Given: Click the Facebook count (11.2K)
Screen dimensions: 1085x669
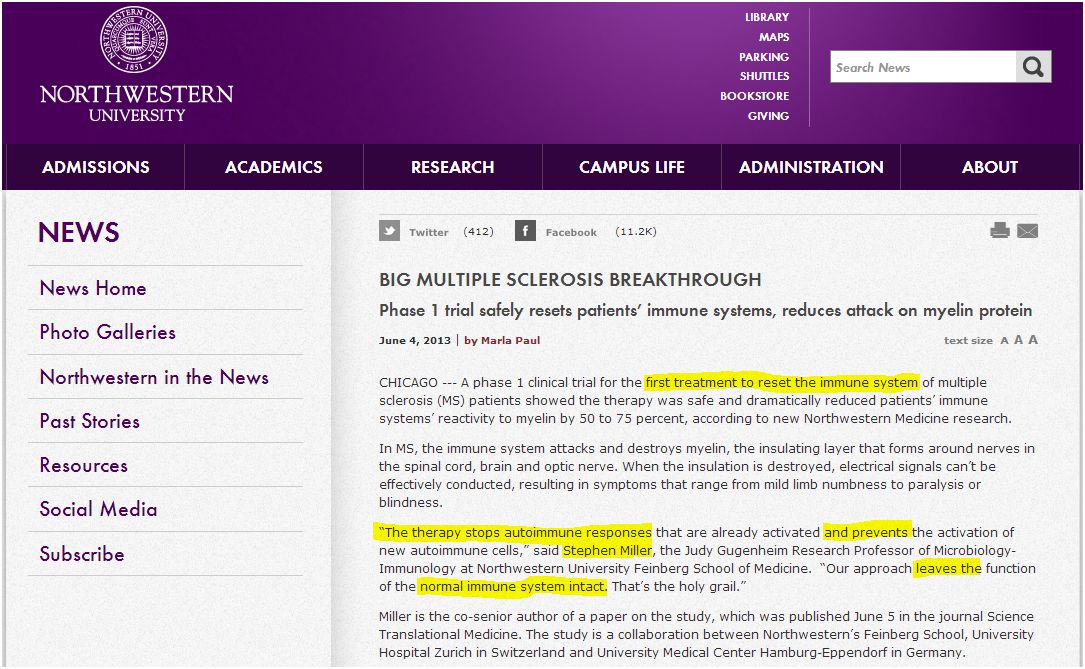Looking at the screenshot, I should pyautogui.click(x=635, y=231).
